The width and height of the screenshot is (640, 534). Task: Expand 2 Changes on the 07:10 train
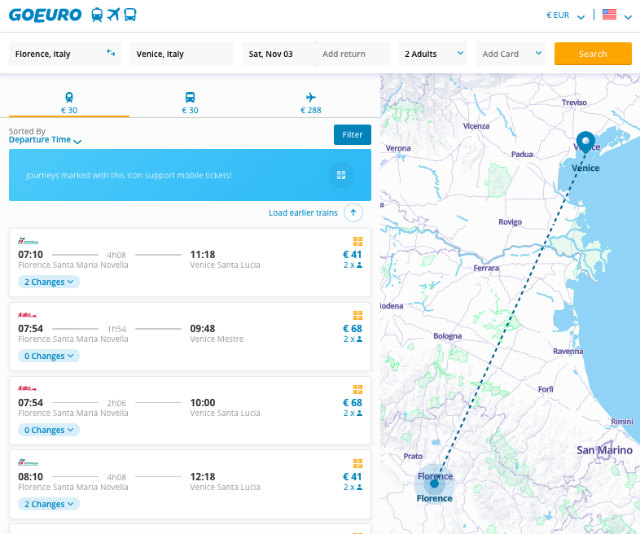tap(49, 282)
